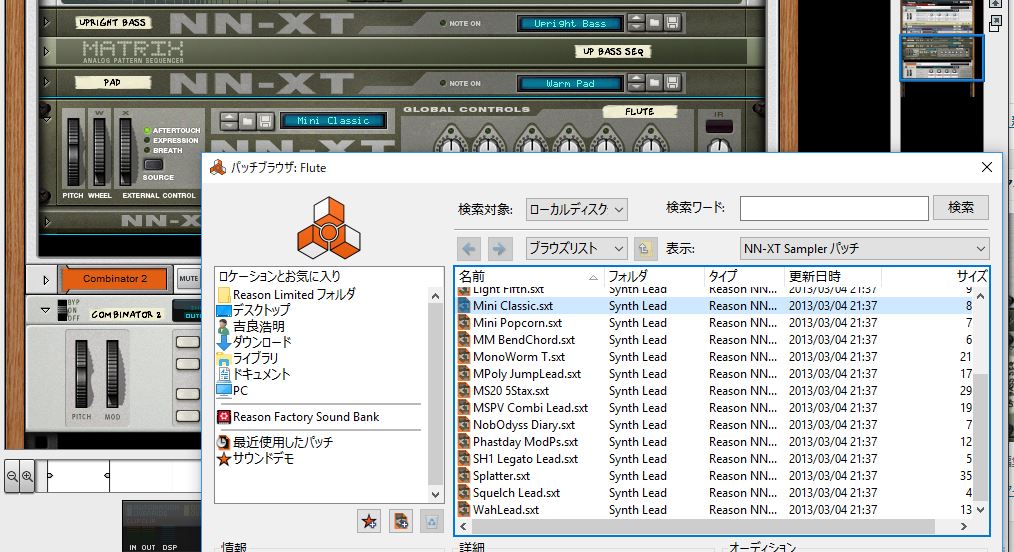Viewport: 1014px width, 552px height.
Task: Open browse patch folder beside Warm Pad display
Action: click(x=654, y=83)
